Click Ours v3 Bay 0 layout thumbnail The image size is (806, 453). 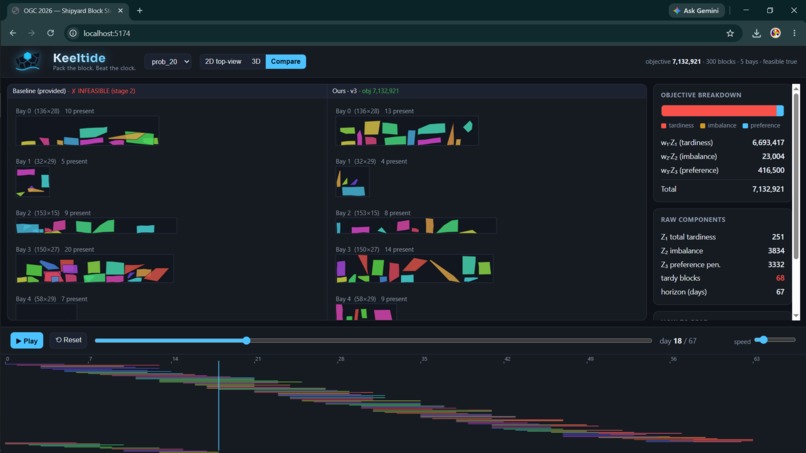407,131
